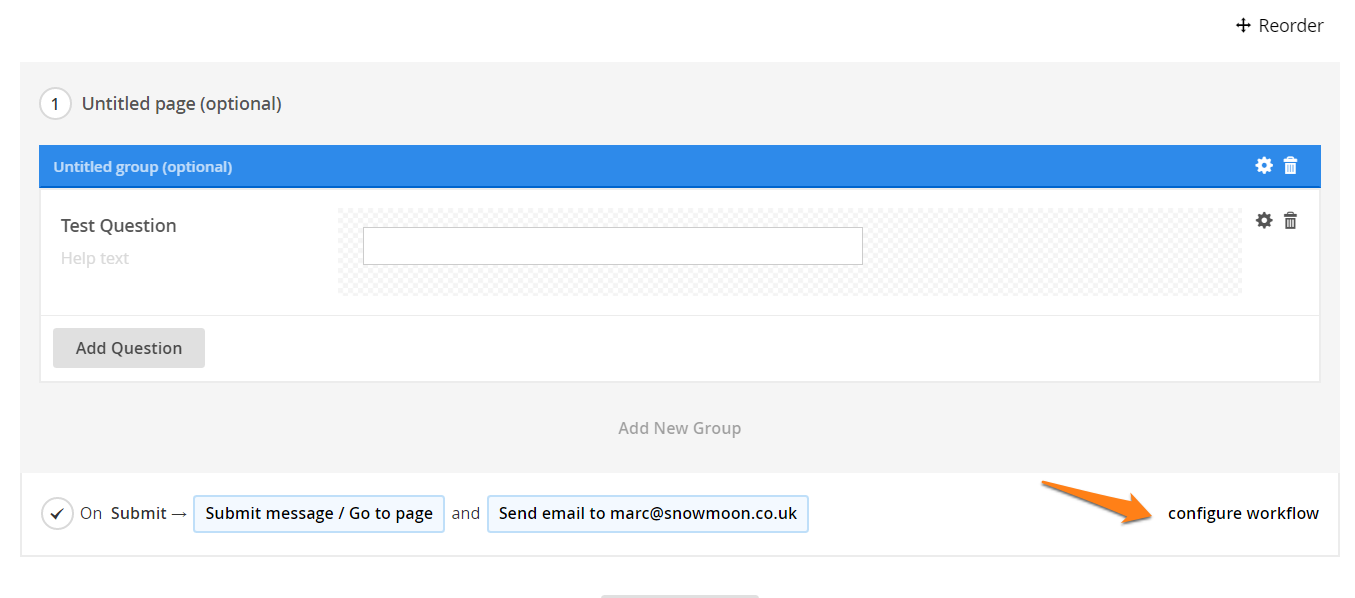The width and height of the screenshot is (1355, 598).
Task: Click the Test Question label
Action: [118, 226]
